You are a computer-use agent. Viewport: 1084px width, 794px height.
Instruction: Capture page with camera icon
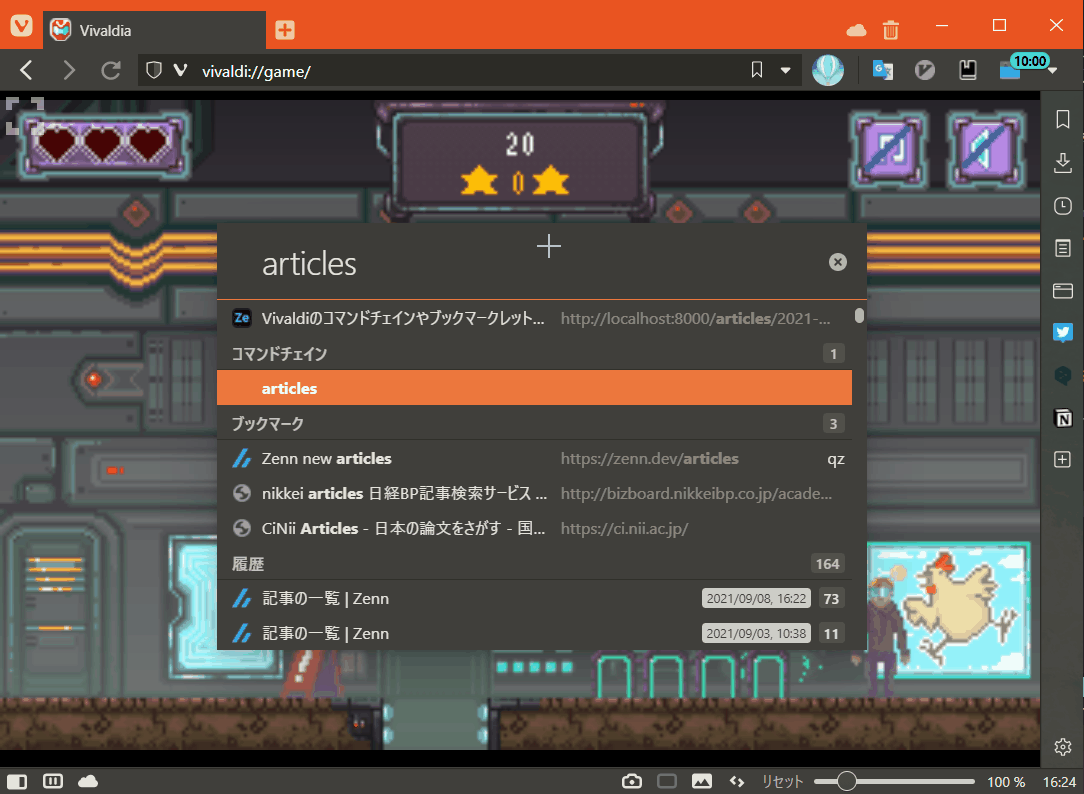point(631,782)
